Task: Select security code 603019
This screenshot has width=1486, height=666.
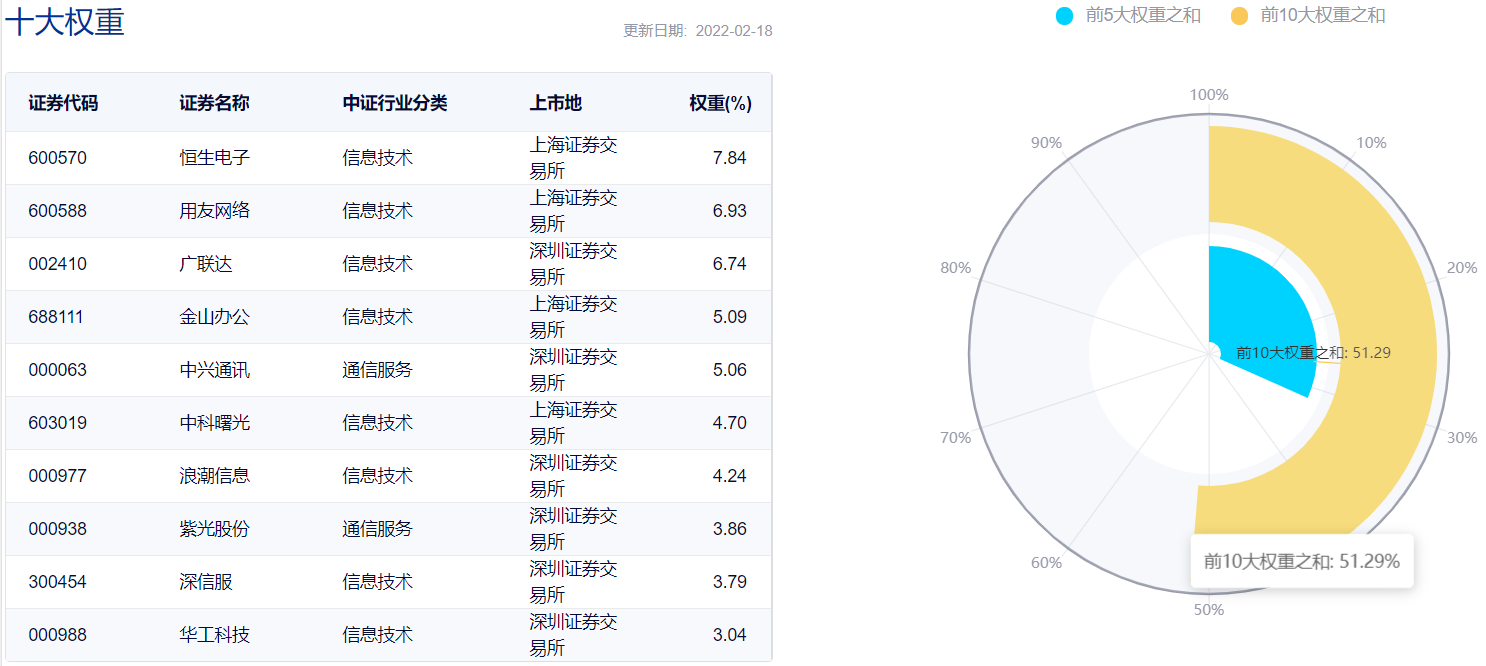Action: 57,423
